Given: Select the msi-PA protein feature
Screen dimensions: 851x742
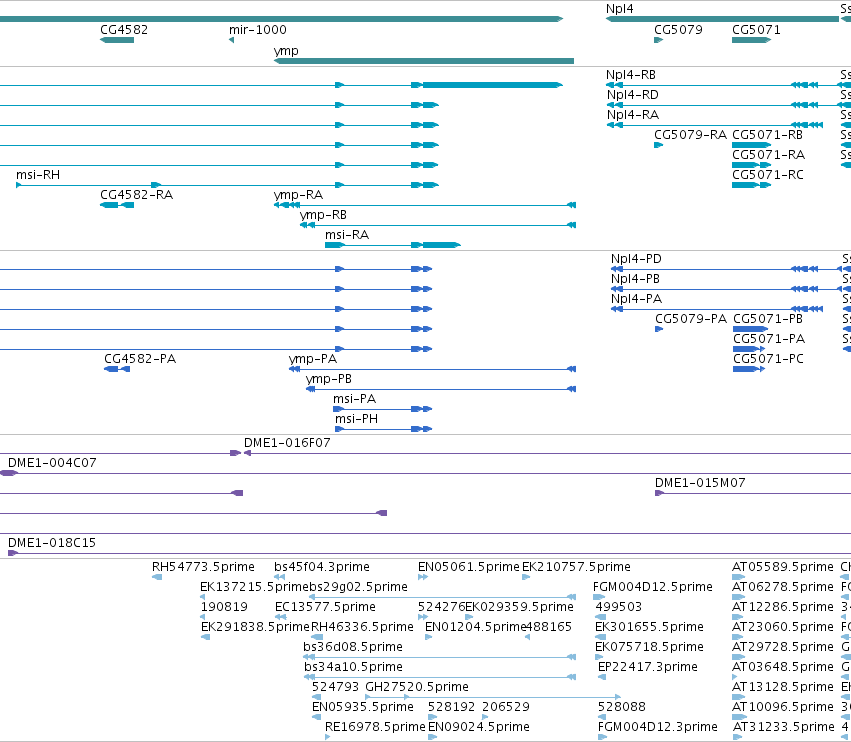Looking at the screenshot, I should point(383,409).
